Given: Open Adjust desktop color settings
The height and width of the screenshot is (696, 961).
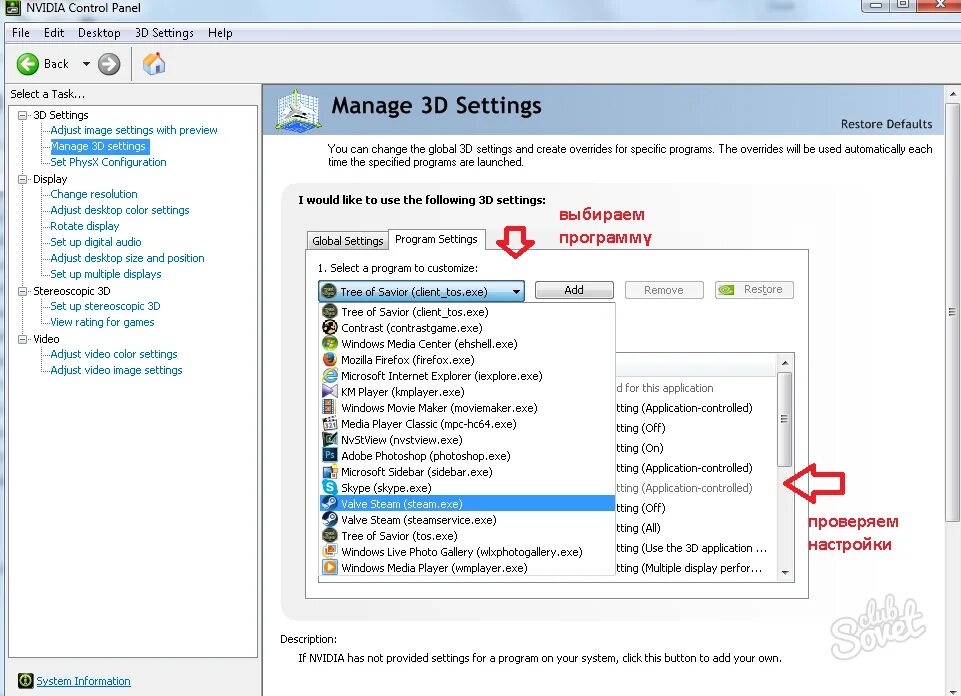Looking at the screenshot, I should tap(120, 210).
